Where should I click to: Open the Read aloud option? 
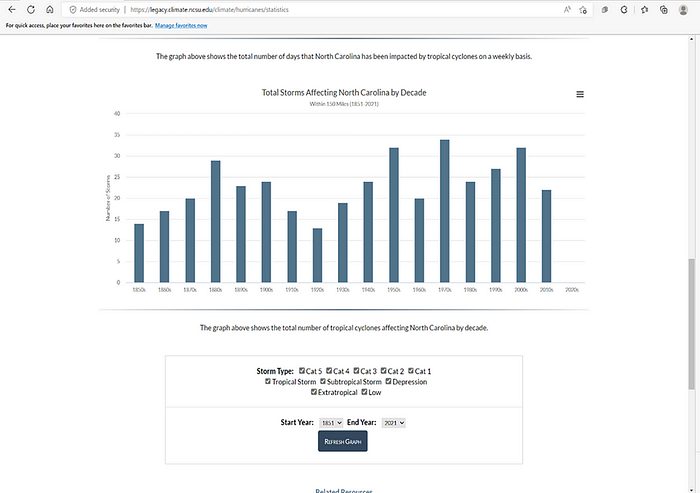[x=567, y=9]
